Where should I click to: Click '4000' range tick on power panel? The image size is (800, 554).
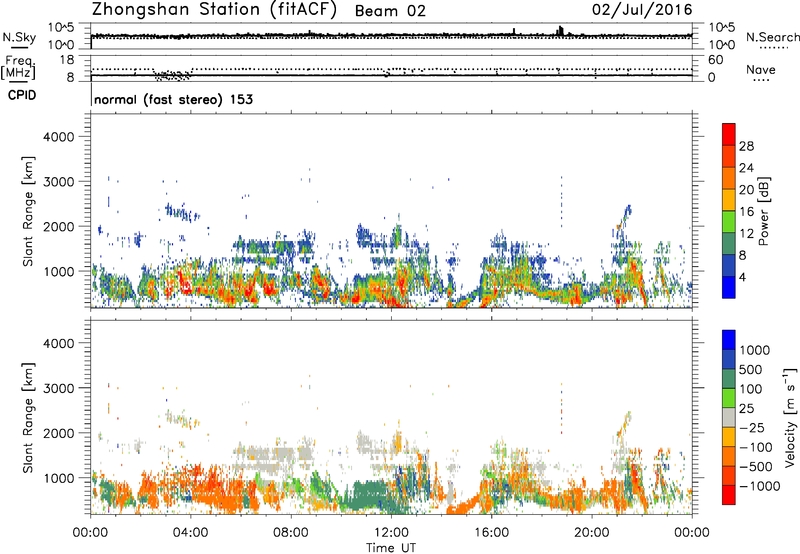pyautogui.click(x=58, y=137)
